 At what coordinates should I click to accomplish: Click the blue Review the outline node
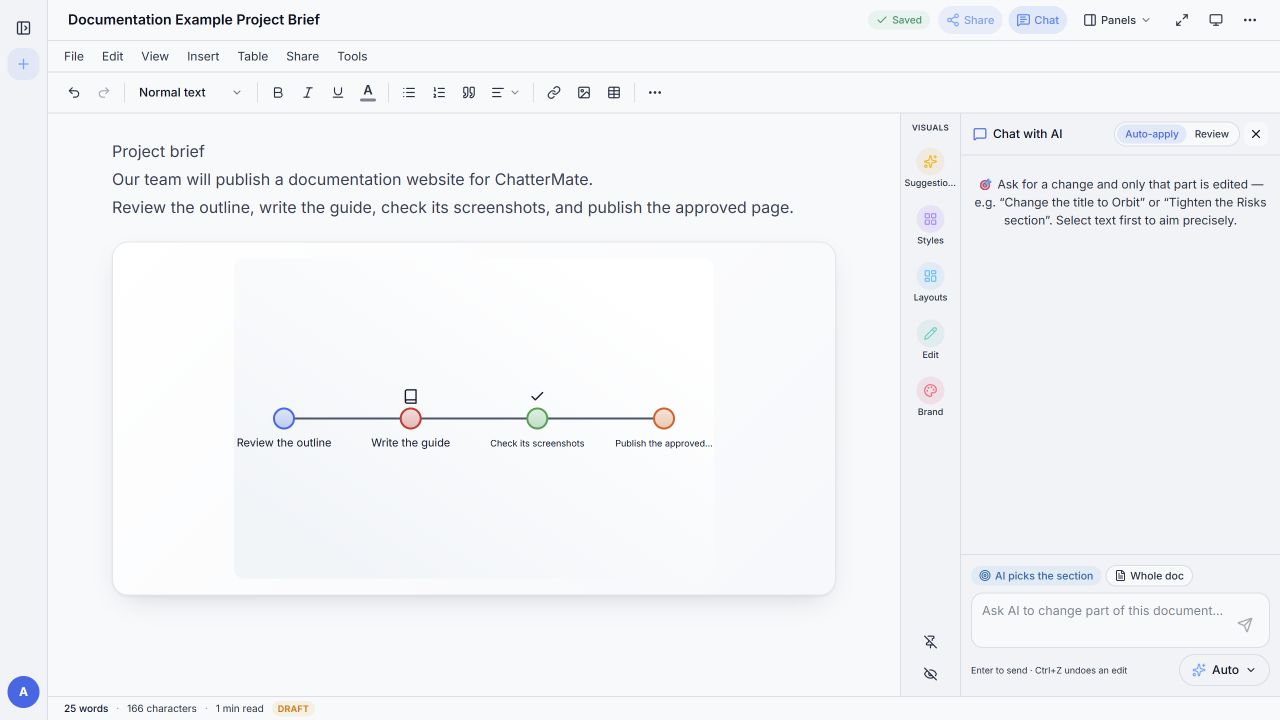coord(284,419)
